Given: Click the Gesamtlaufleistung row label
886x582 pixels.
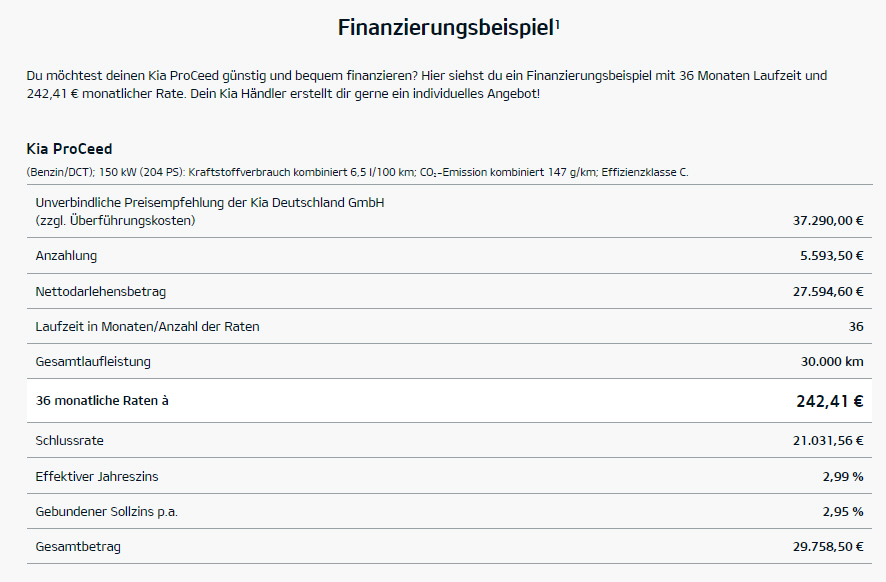Looking at the screenshot, I should (93, 362).
